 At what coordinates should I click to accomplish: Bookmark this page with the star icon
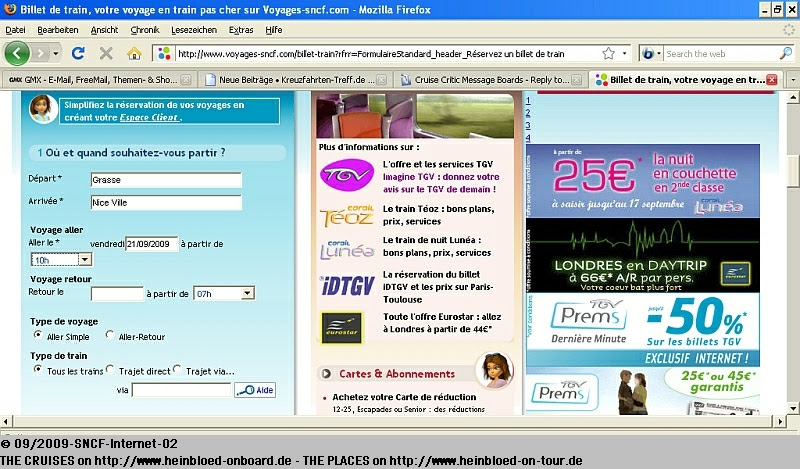point(608,53)
